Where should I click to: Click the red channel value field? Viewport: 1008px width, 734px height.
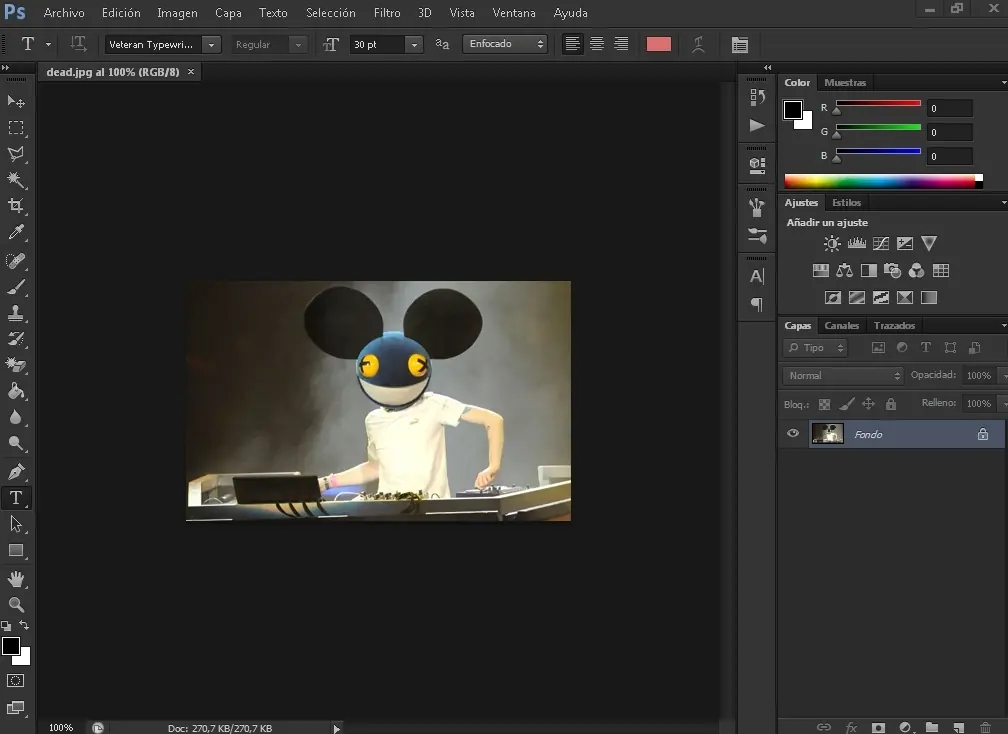[948, 108]
